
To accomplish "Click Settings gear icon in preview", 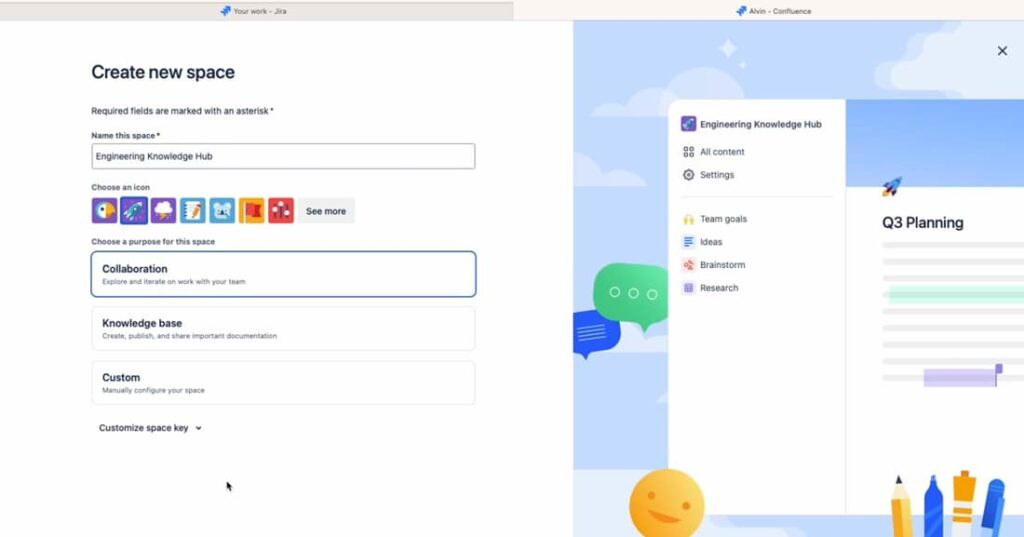I will pos(688,174).
